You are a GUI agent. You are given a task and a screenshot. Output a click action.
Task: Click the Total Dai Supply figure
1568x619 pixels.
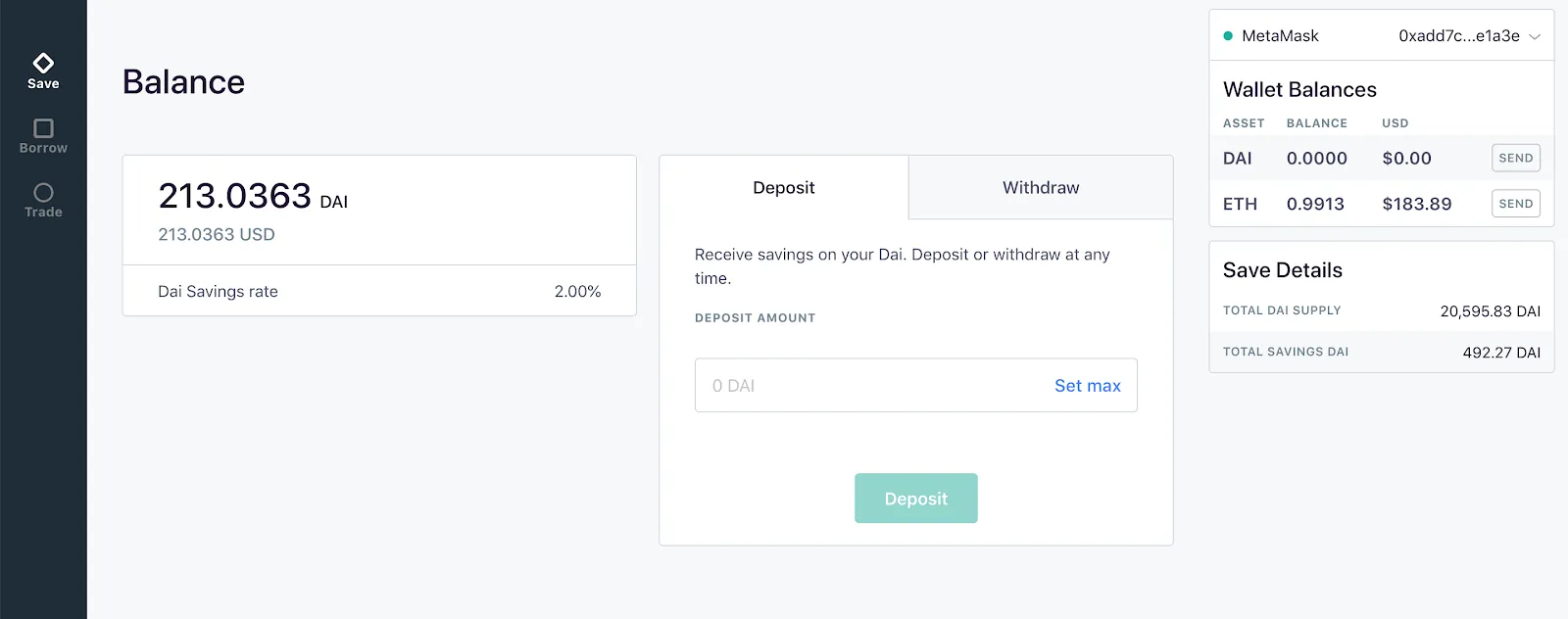[1490, 310]
